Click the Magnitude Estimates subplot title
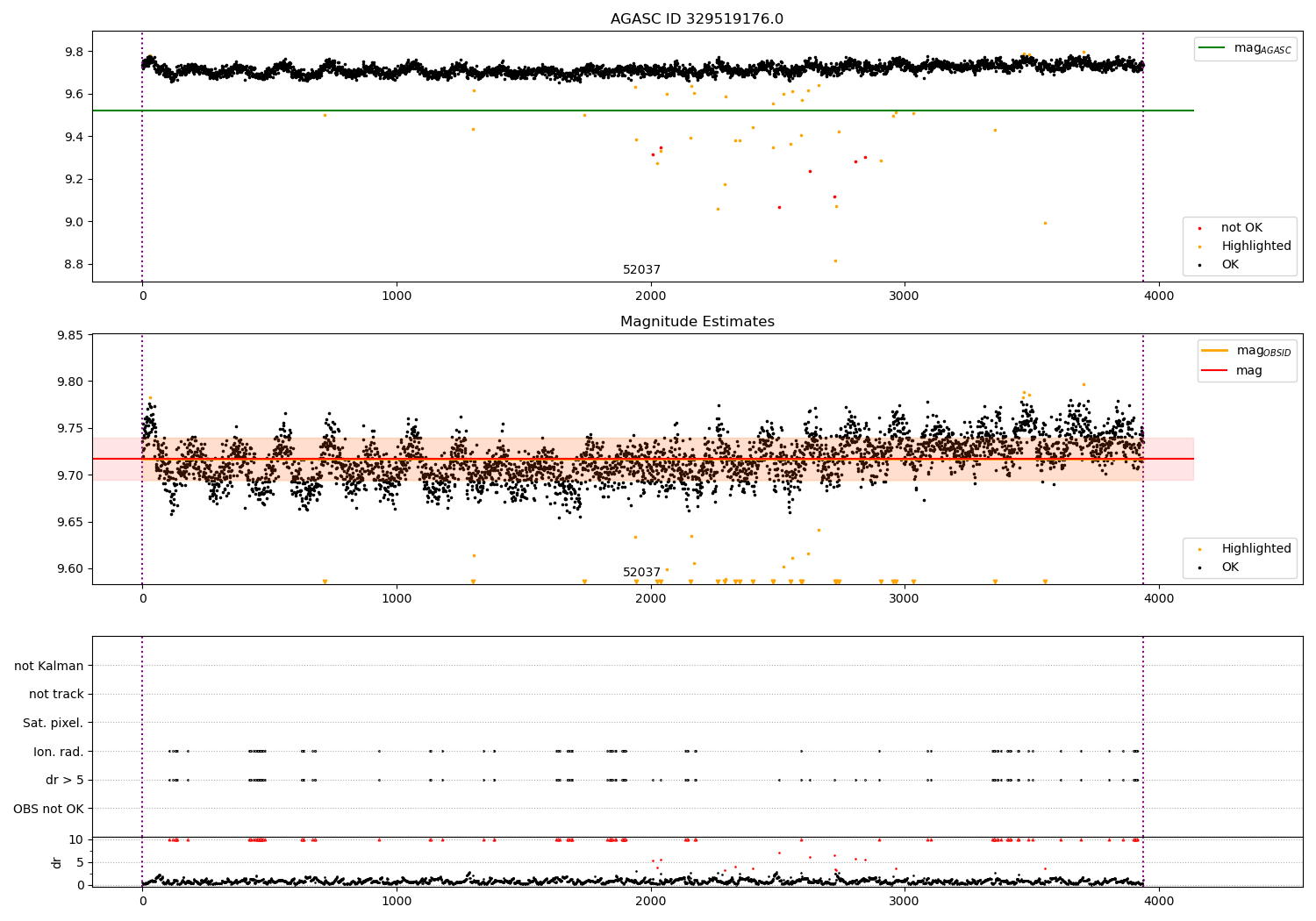Screen dimensions: 1316x921 pyautogui.click(x=697, y=322)
